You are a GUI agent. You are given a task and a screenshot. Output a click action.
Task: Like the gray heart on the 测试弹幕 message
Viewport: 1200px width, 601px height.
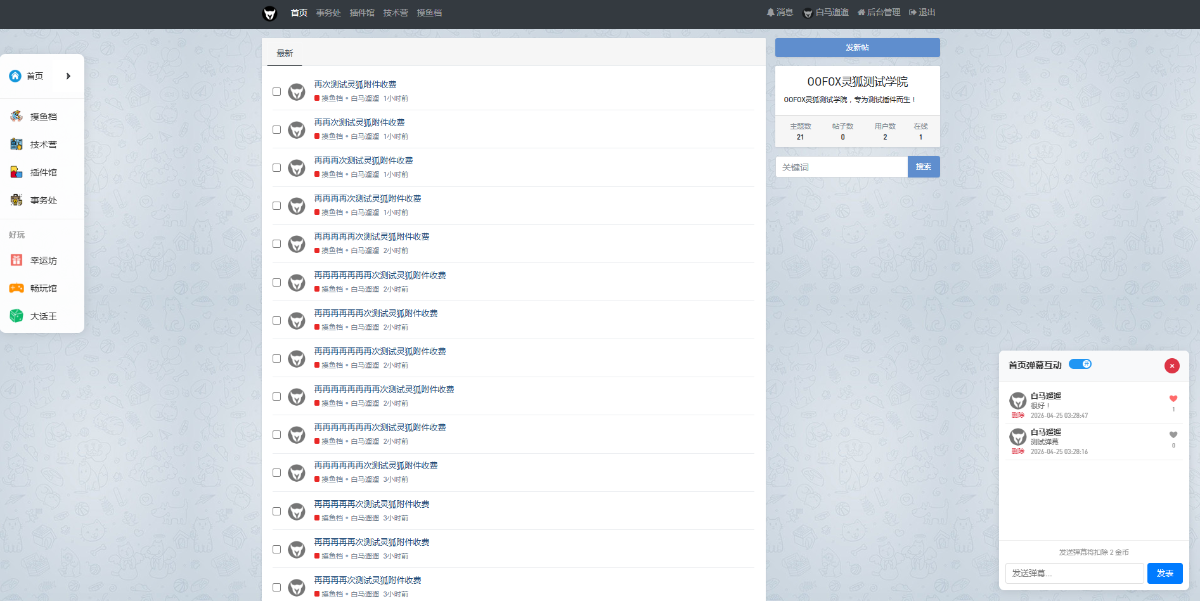1173,435
